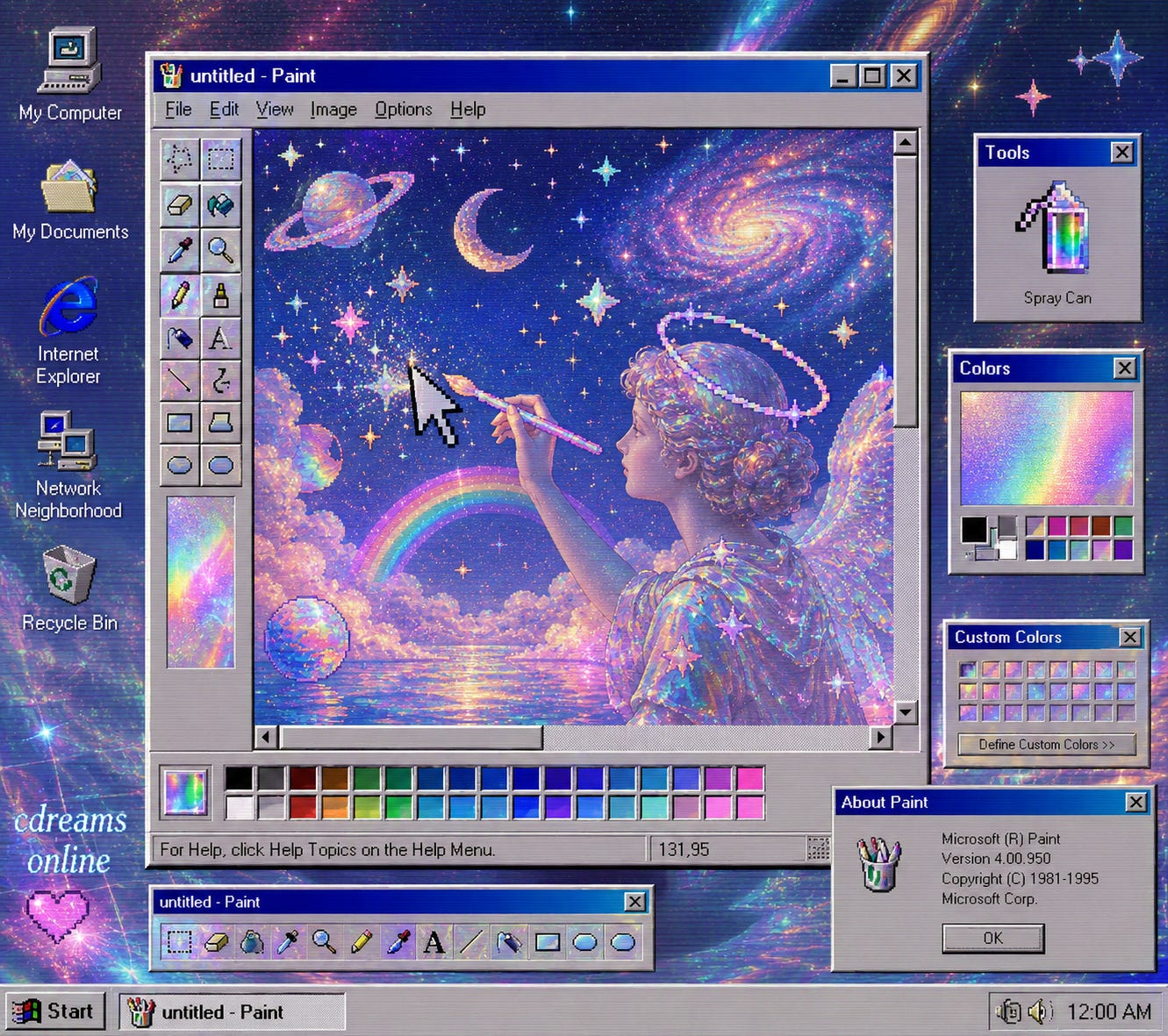Select the magnifier in the horizontal tool strip

pyautogui.click(x=325, y=942)
